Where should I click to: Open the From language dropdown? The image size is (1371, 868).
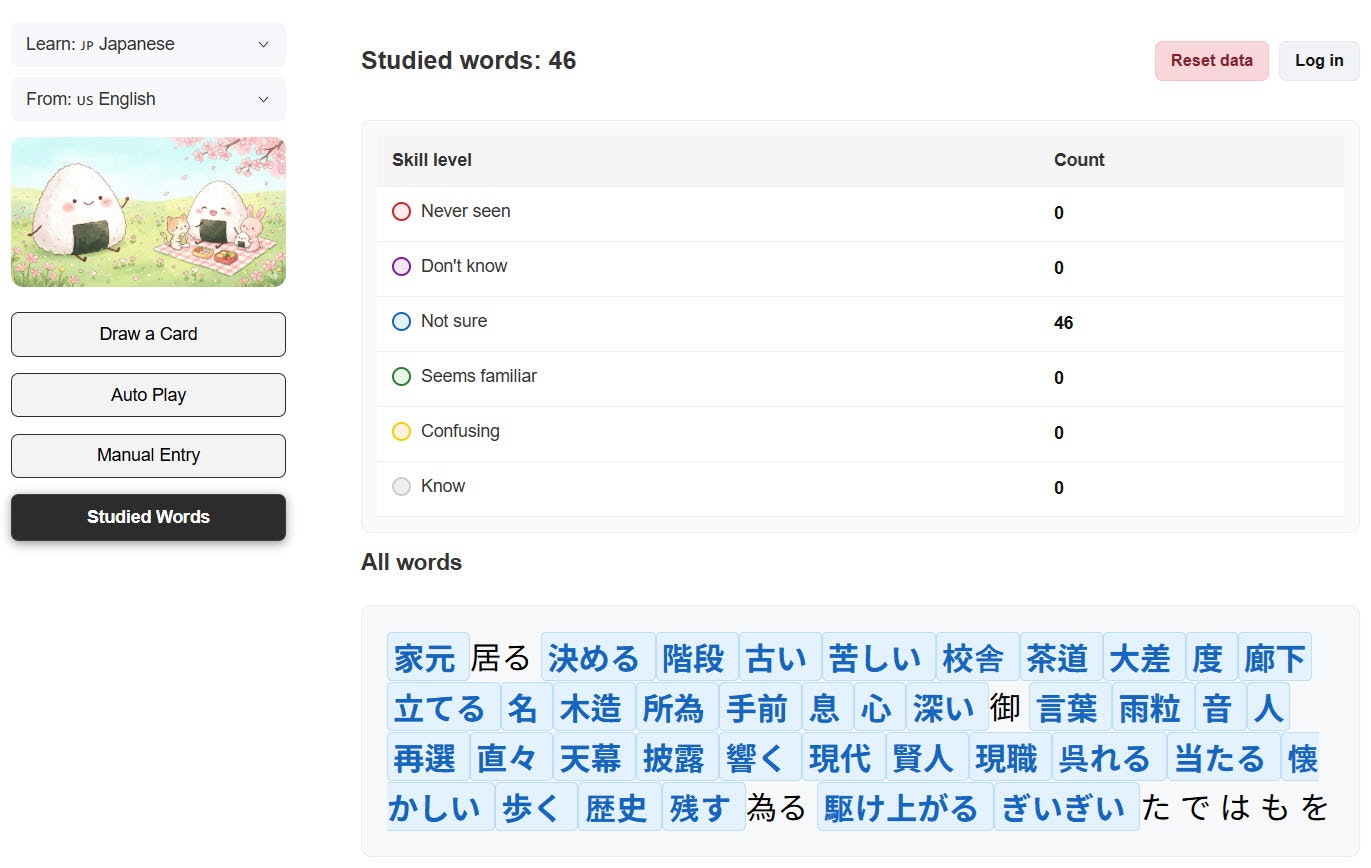(148, 99)
